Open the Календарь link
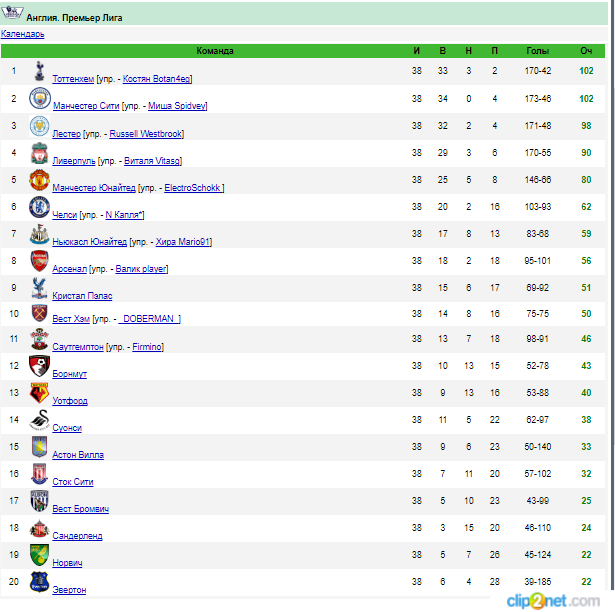 pos(23,34)
